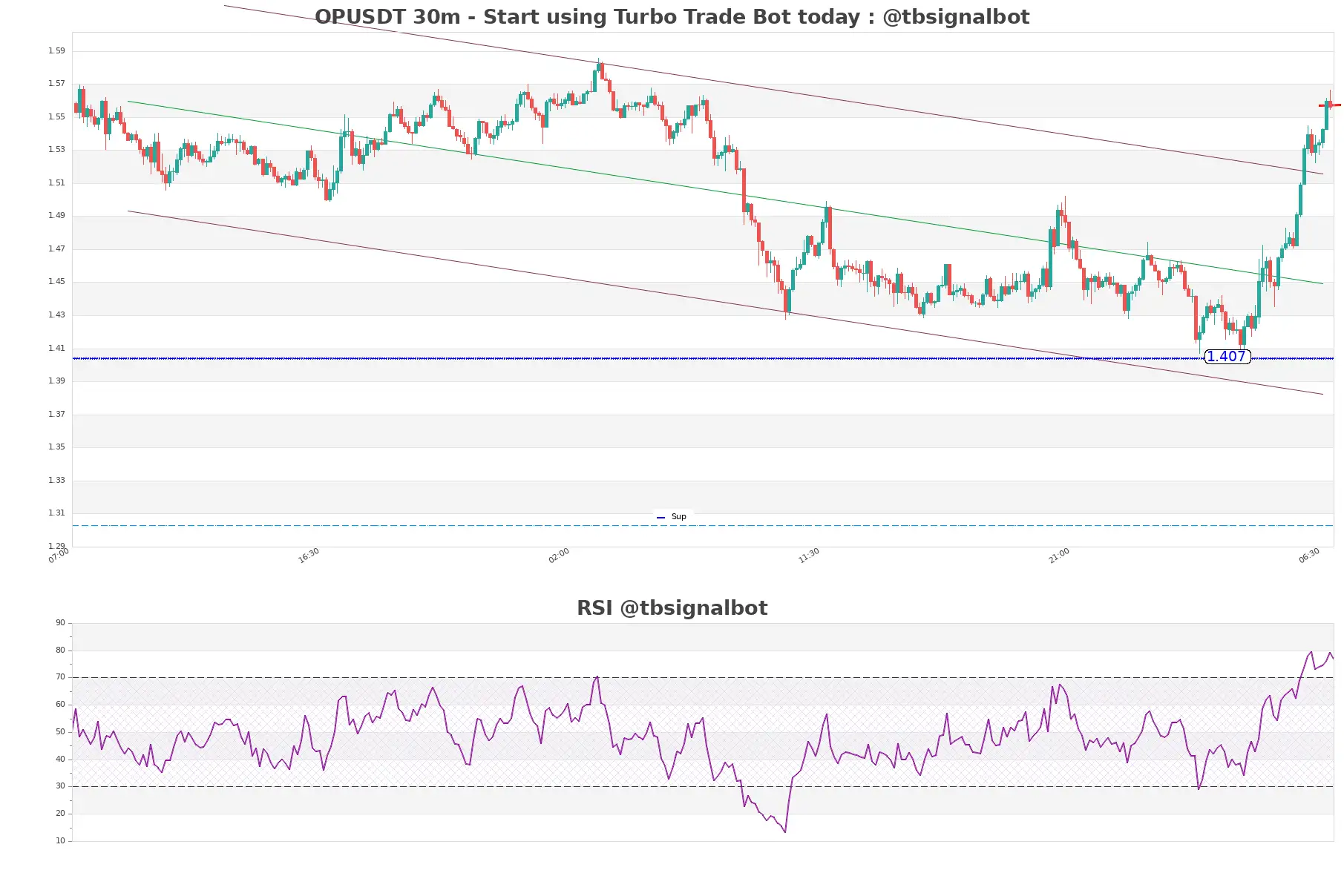Screen dimensions: 1344x896
Task: Click the 1.47 price axis label
Action: pos(56,249)
